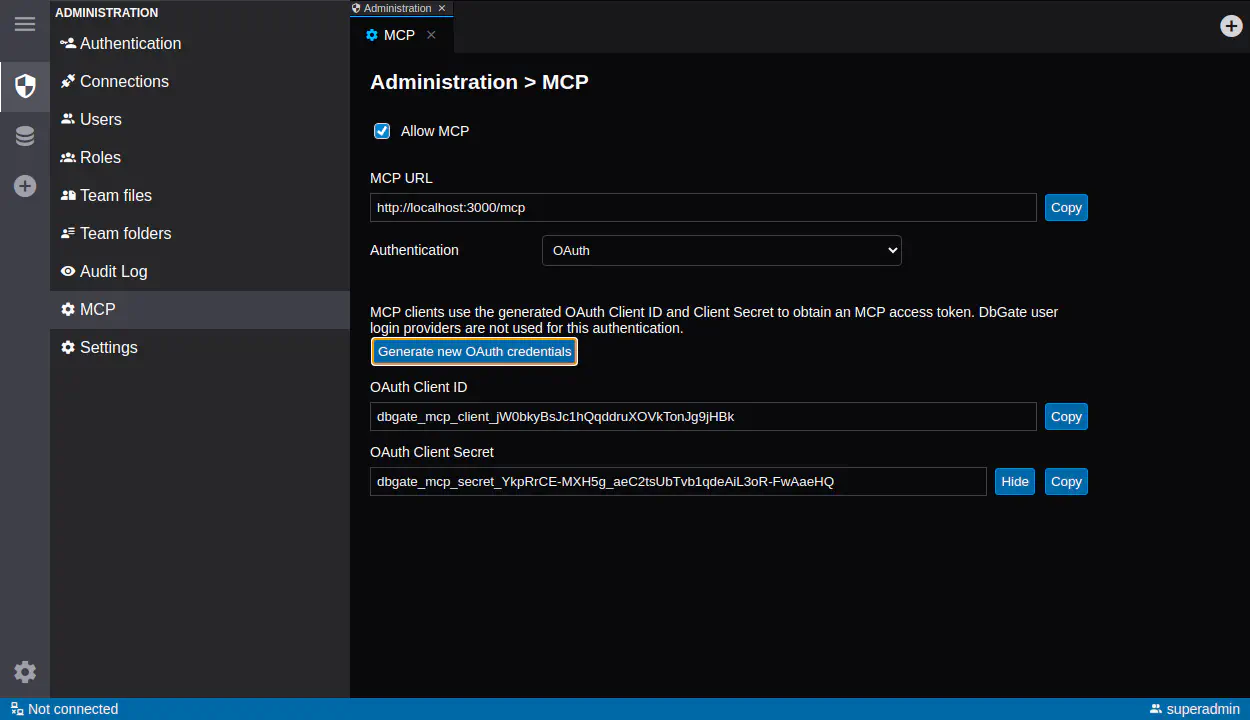The image size is (1250, 720).
Task: Click the OAuth Client Secret label
Action: pyautogui.click(x=432, y=452)
